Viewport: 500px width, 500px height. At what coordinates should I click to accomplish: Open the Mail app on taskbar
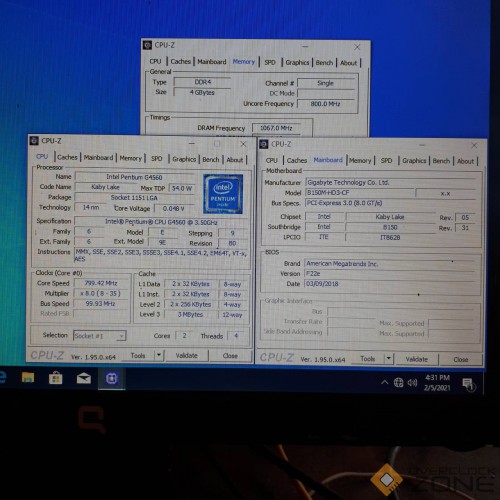84,378
